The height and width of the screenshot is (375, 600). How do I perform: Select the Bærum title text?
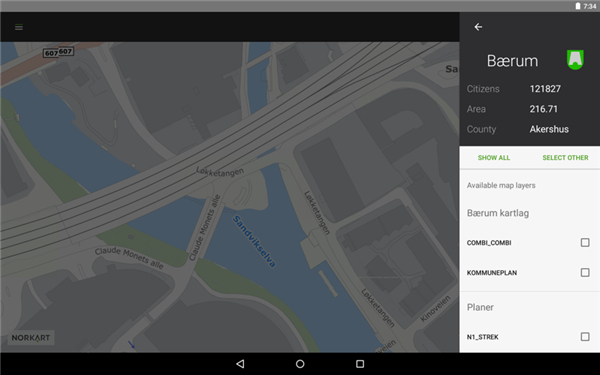coord(512,61)
